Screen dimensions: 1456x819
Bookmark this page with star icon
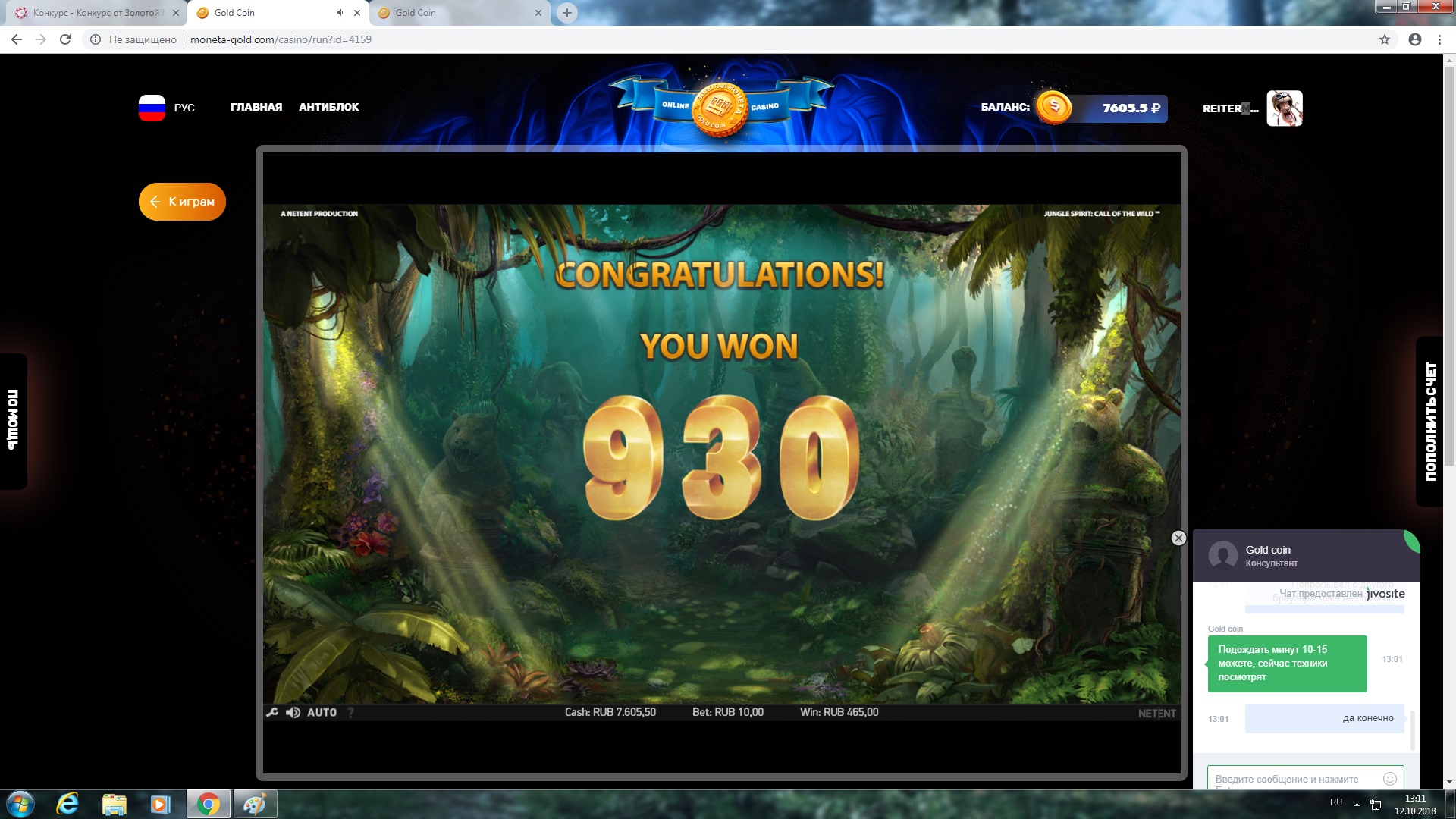pos(1384,39)
